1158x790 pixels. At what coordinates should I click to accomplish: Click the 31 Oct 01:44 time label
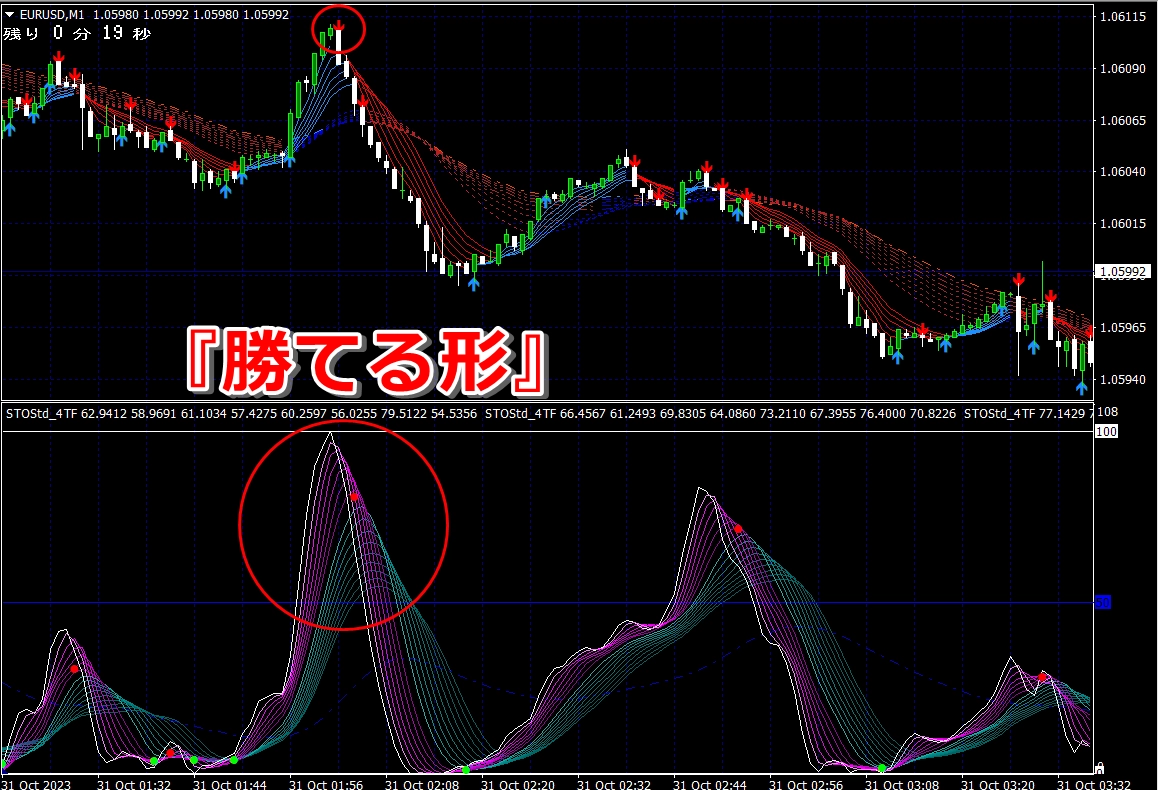pos(230,784)
